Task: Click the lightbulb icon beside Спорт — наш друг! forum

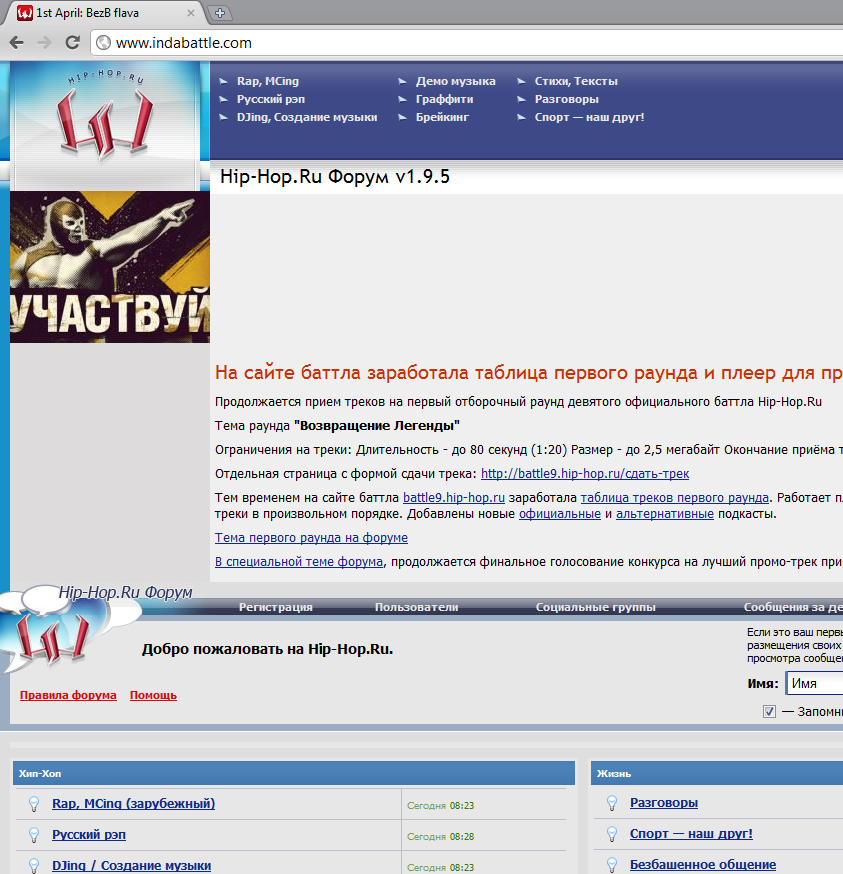Action: click(x=612, y=834)
